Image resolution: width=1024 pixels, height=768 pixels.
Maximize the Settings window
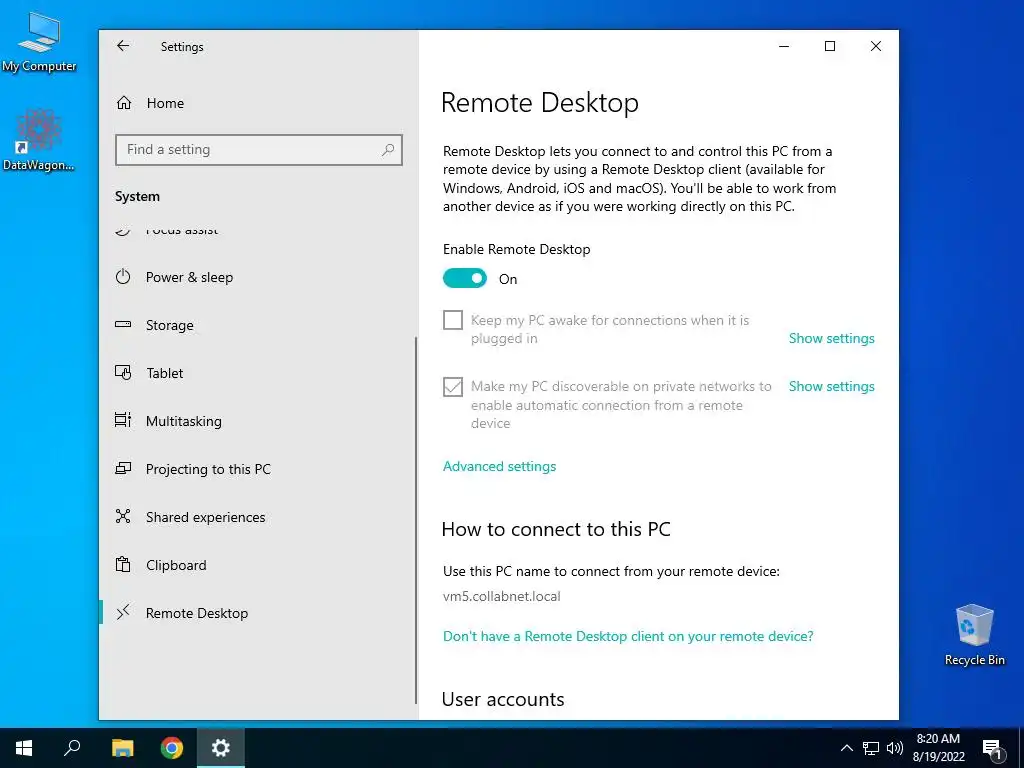pyautogui.click(x=830, y=46)
